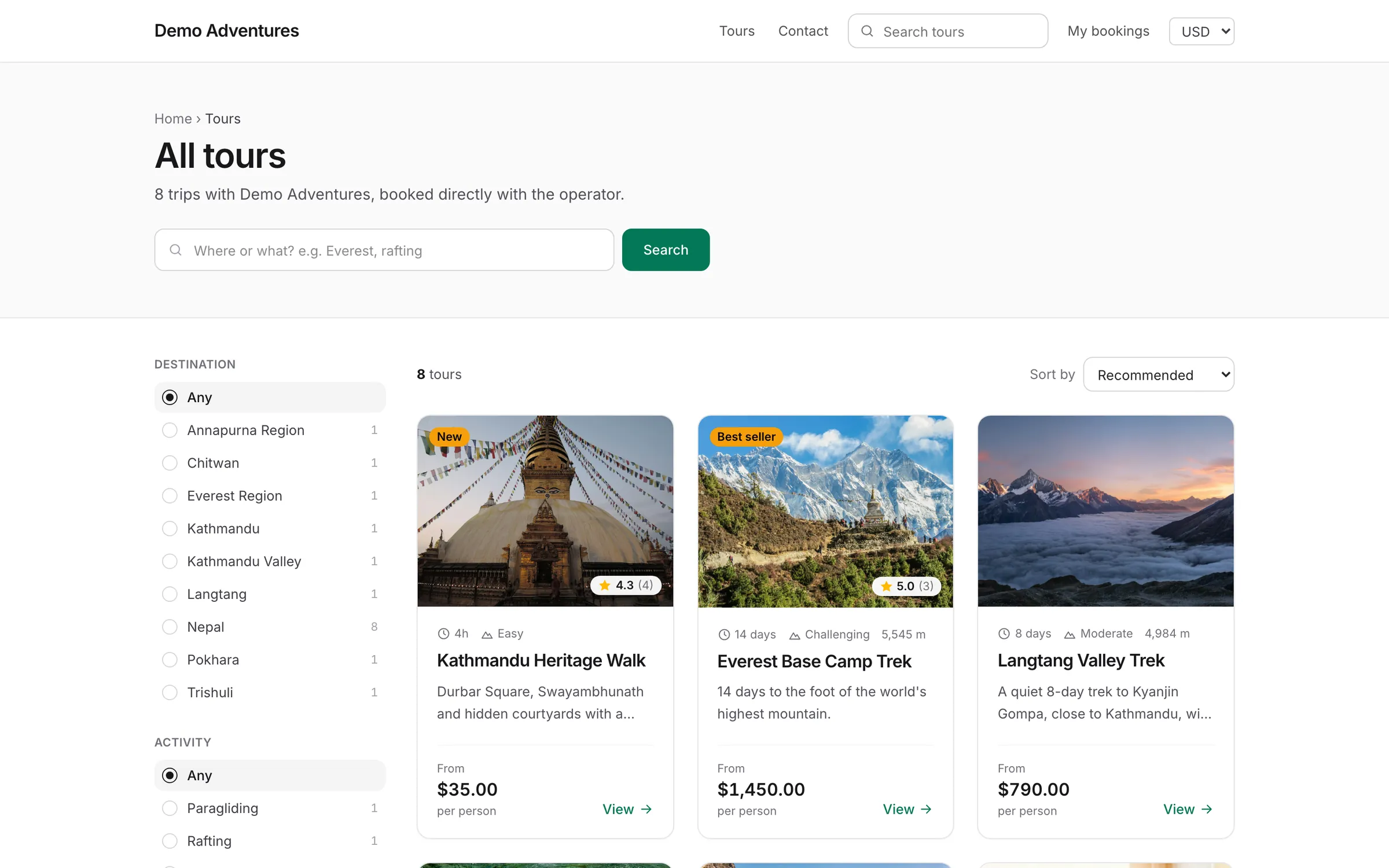View the Everest Base Camp Trek tour
Image resolution: width=1389 pixels, height=868 pixels.
[907, 810]
